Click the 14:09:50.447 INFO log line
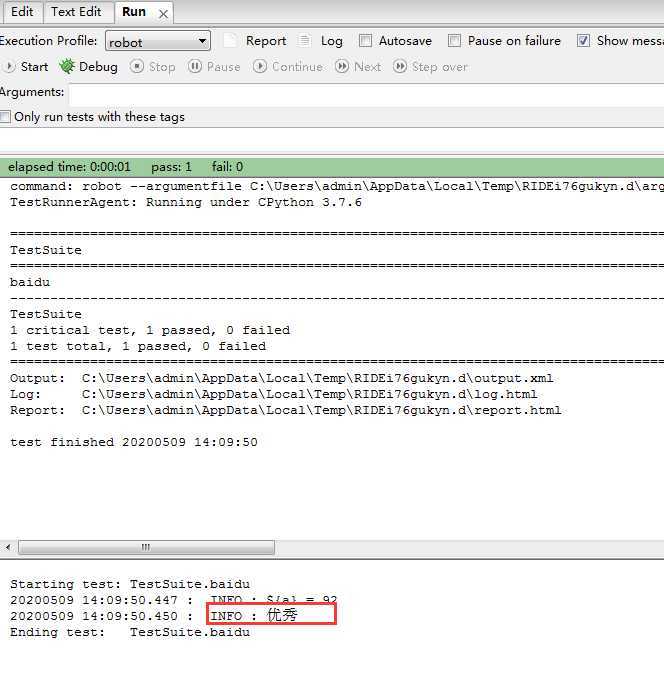This screenshot has width=664, height=694. (174, 600)
